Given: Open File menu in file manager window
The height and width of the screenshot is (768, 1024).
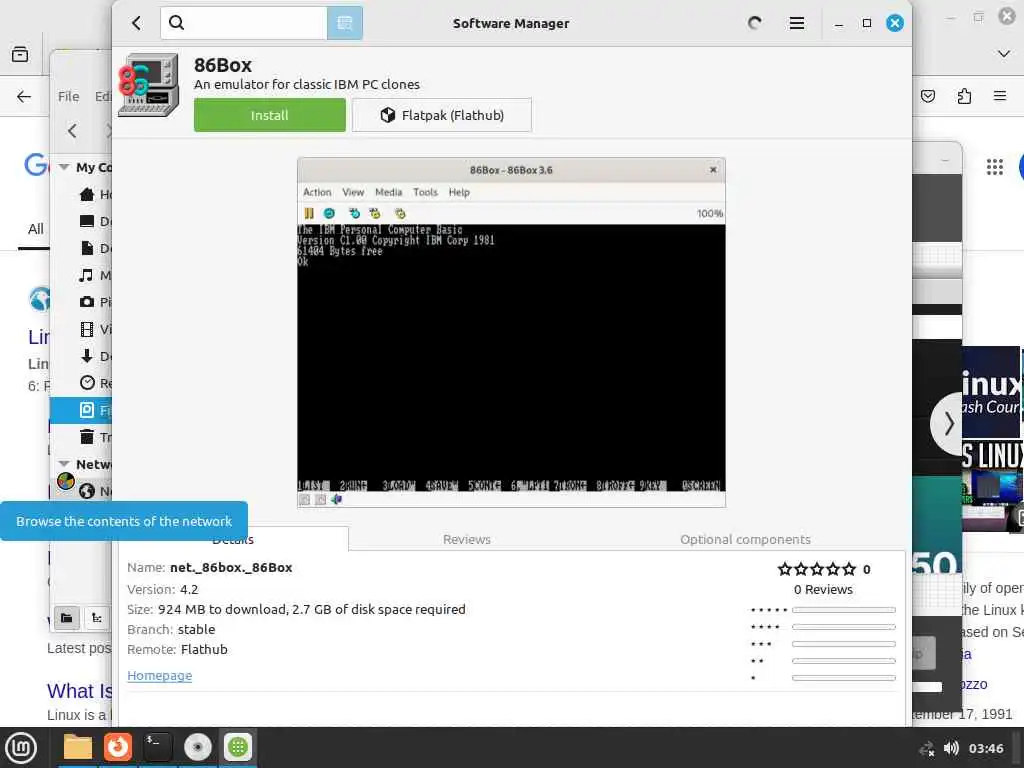Looking at the screenshot, I should click(x=69, y=96).
